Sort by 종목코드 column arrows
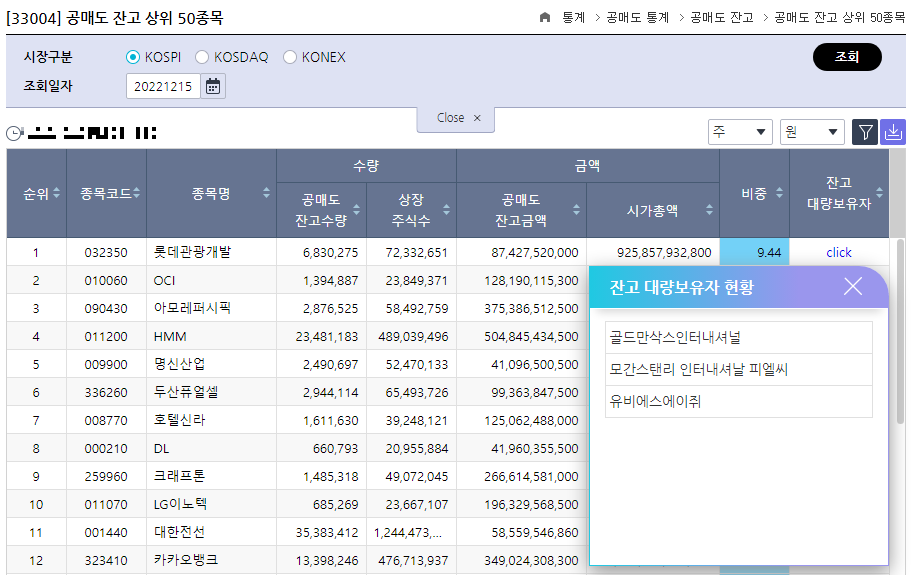 (136, 193)
